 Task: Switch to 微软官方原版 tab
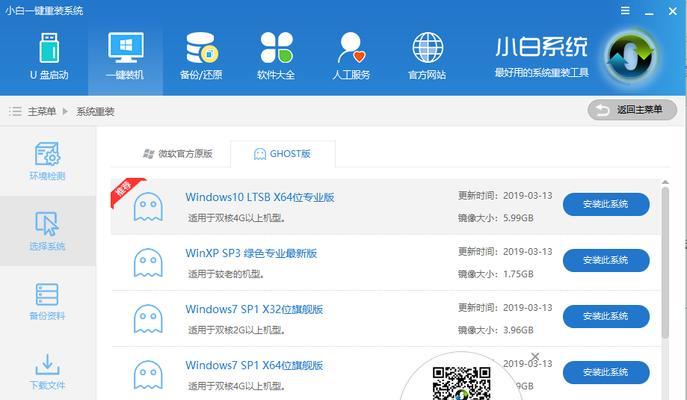[178, 154]
